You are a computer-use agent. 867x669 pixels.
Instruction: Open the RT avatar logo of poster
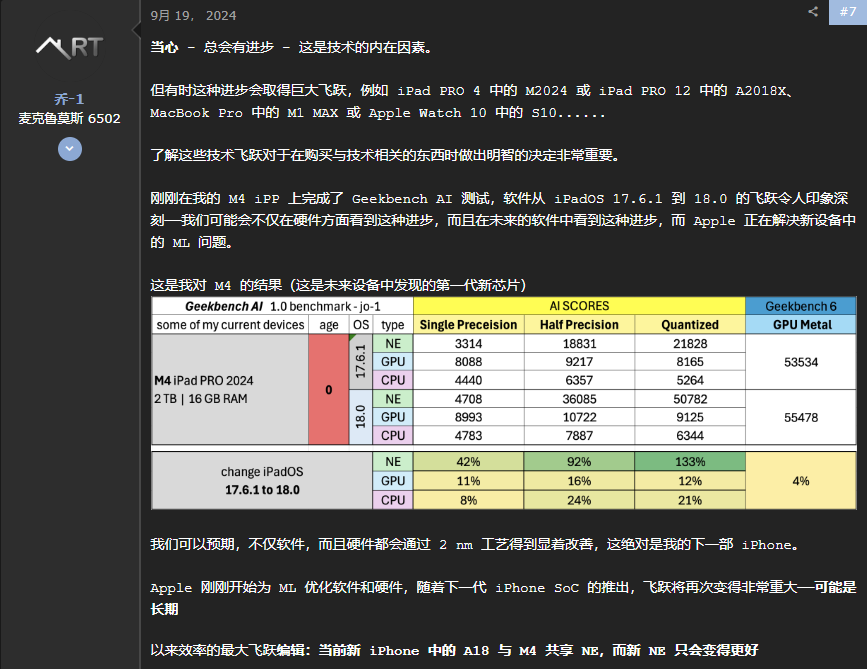tap(69, 46)
